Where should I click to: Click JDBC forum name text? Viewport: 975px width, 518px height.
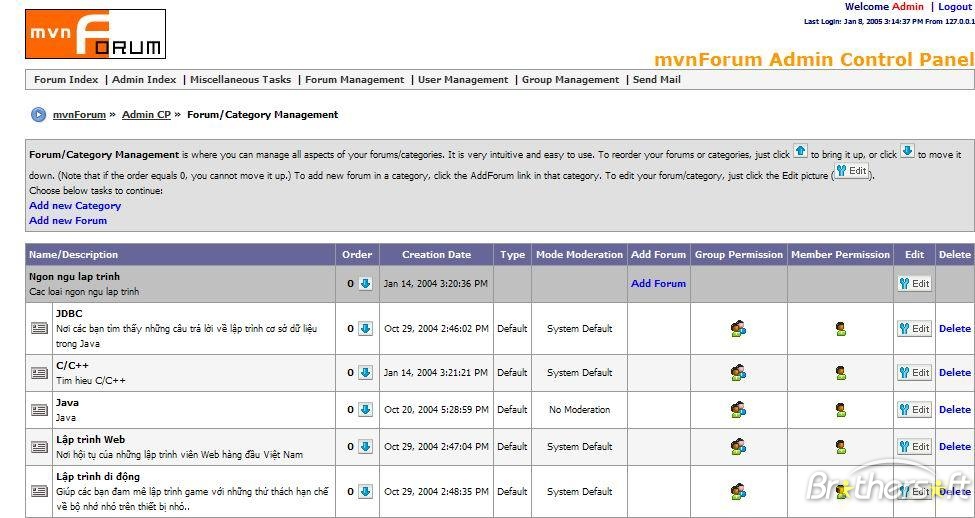(69, 313)
